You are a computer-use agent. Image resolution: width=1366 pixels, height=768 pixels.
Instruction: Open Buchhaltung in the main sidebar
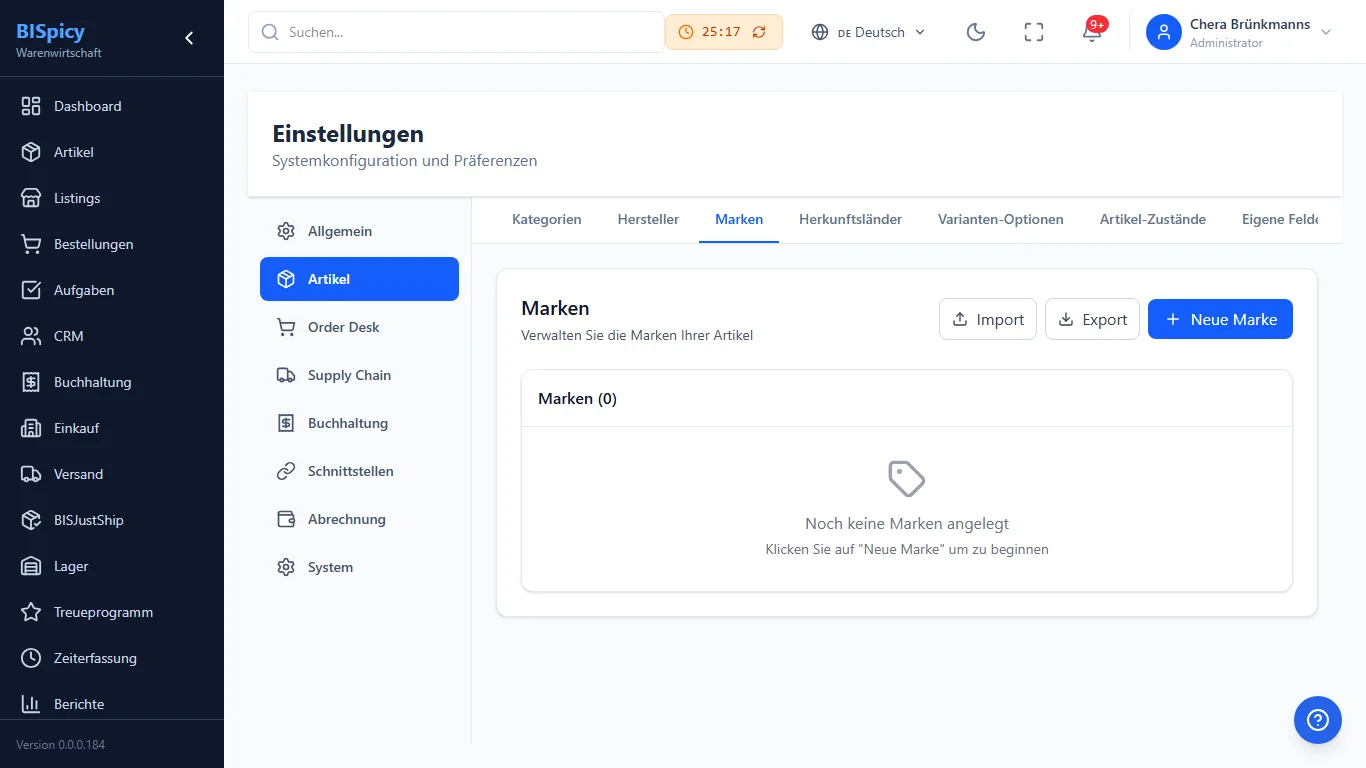point(112,382)
